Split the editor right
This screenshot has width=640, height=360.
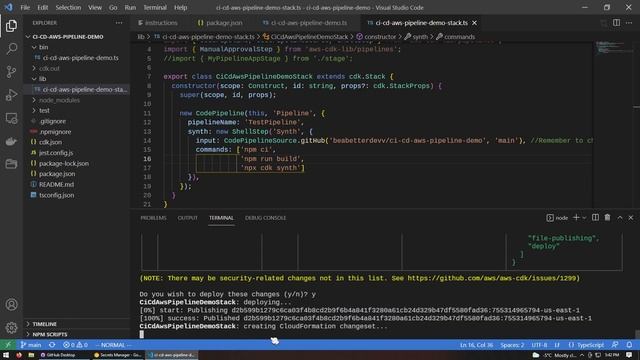[616, 23]
